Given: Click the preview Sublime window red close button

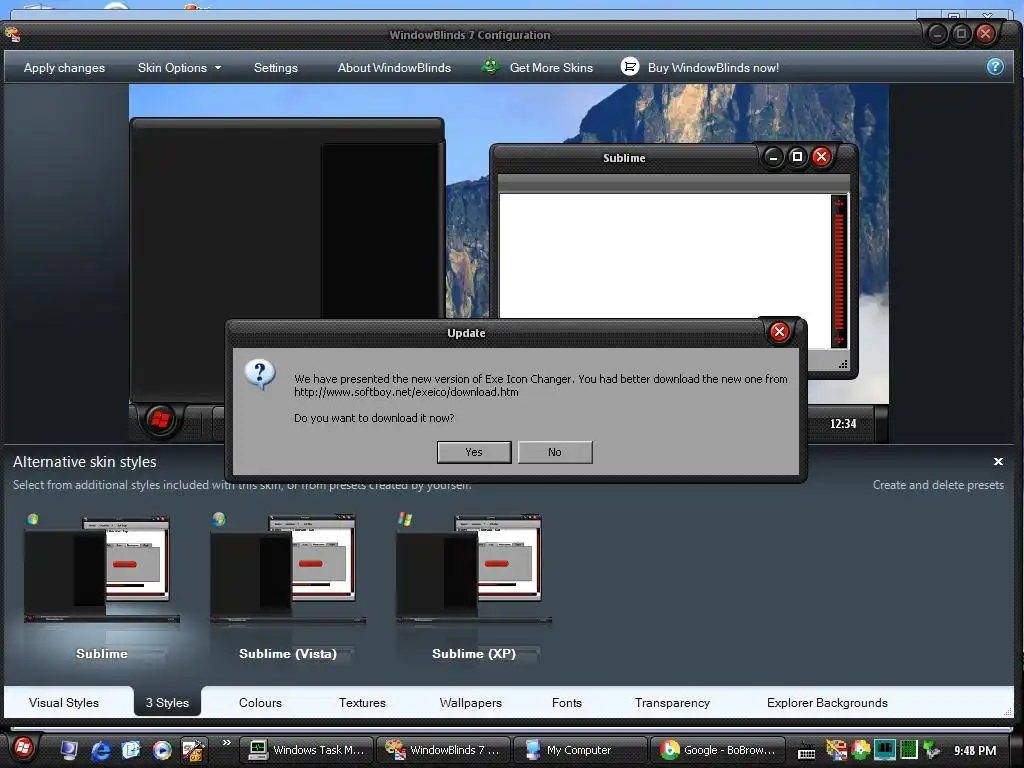Looking at the screenshot, I should pos(822,157).
